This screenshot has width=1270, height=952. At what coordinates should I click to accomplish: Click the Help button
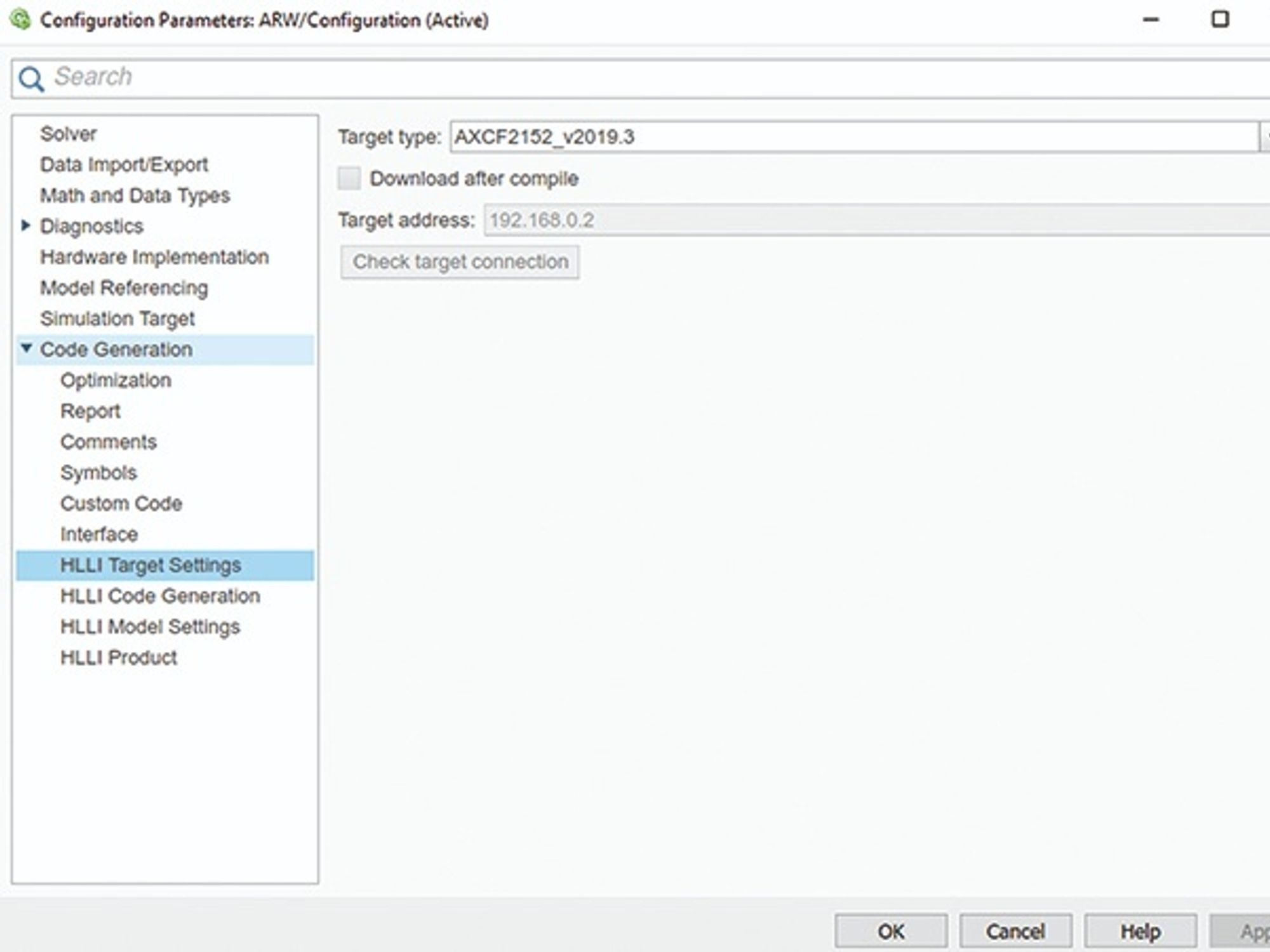pyautogui.click(x=1140, y=931)
